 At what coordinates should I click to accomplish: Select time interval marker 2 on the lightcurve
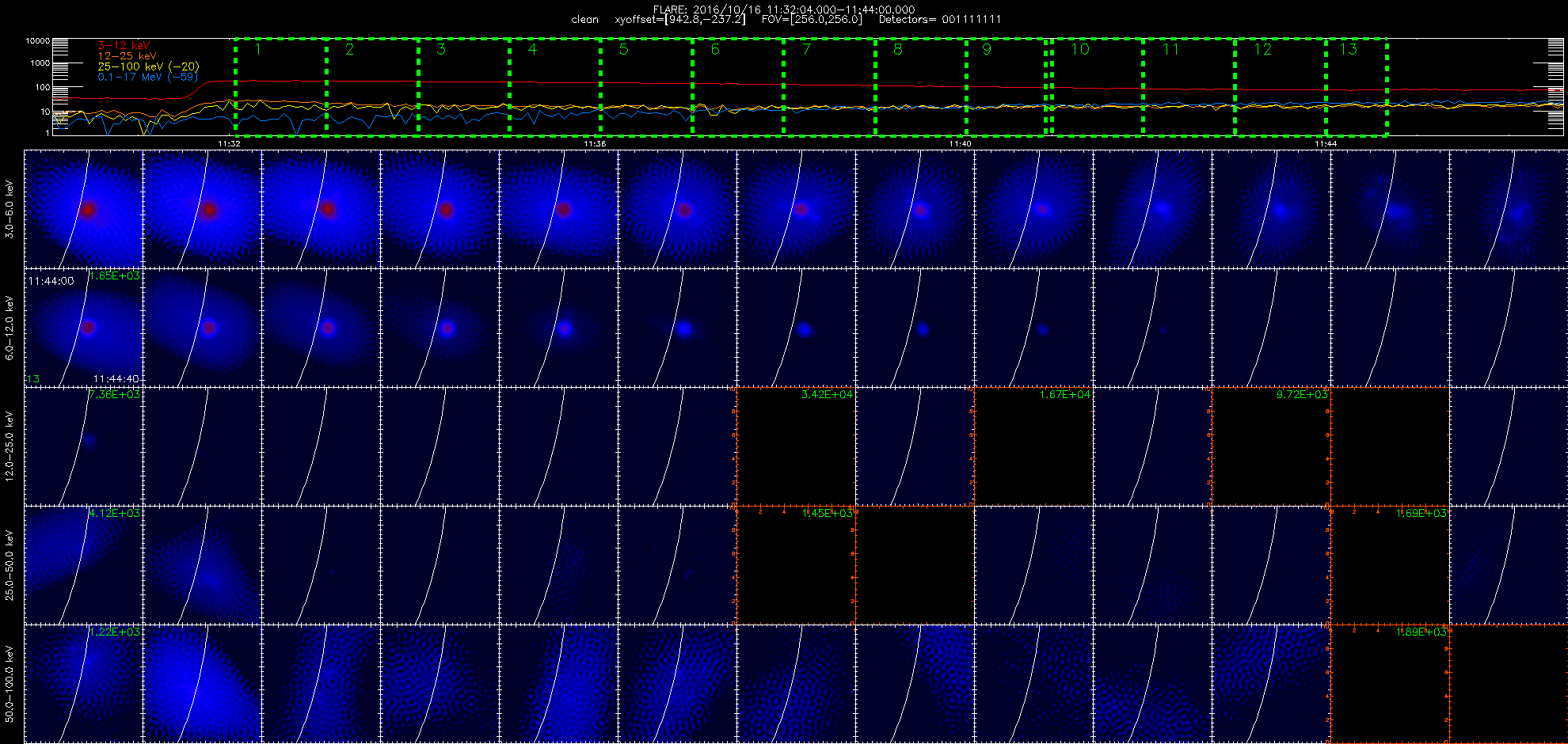coord(350,49)
